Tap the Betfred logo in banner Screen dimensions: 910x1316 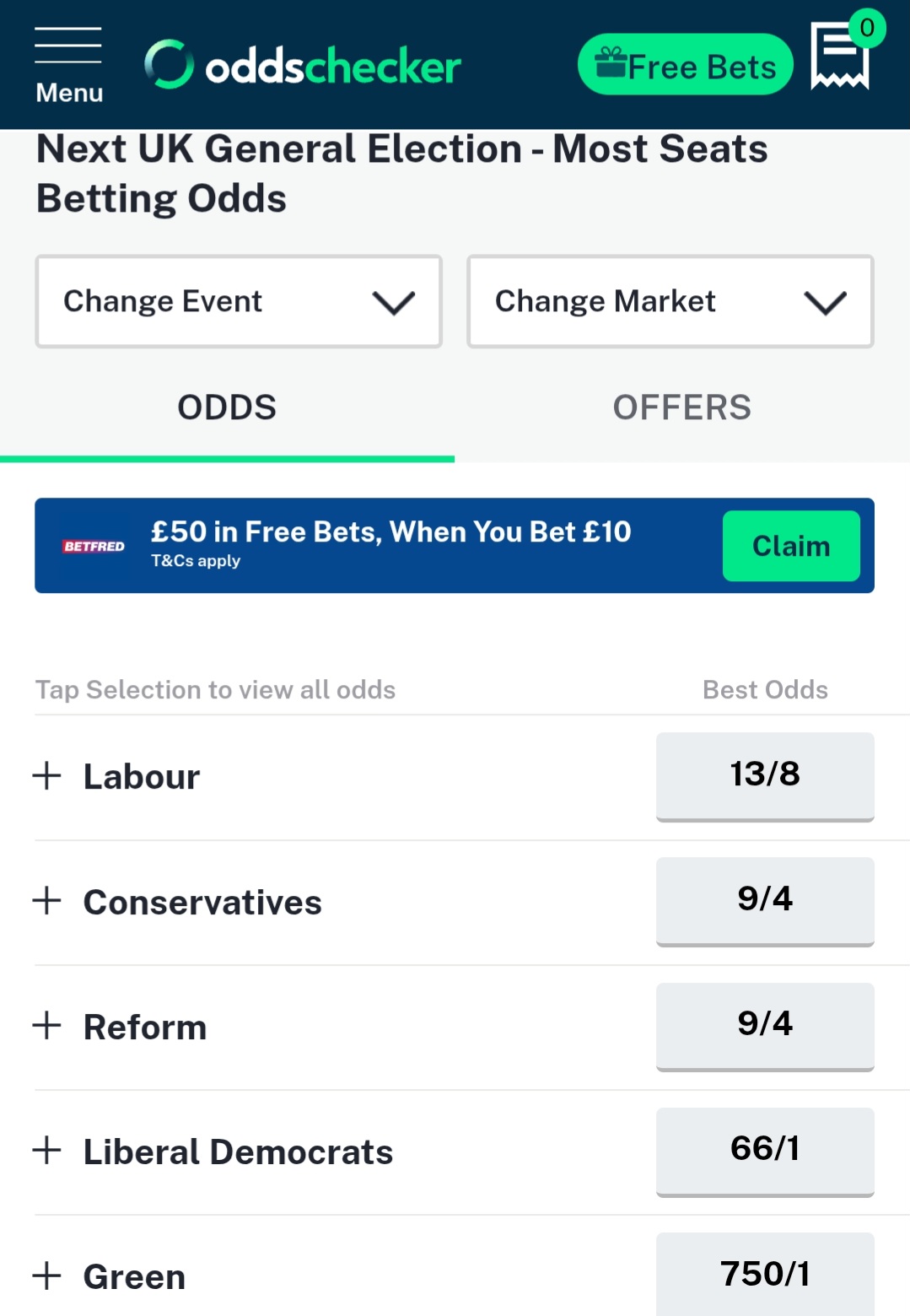94,546
